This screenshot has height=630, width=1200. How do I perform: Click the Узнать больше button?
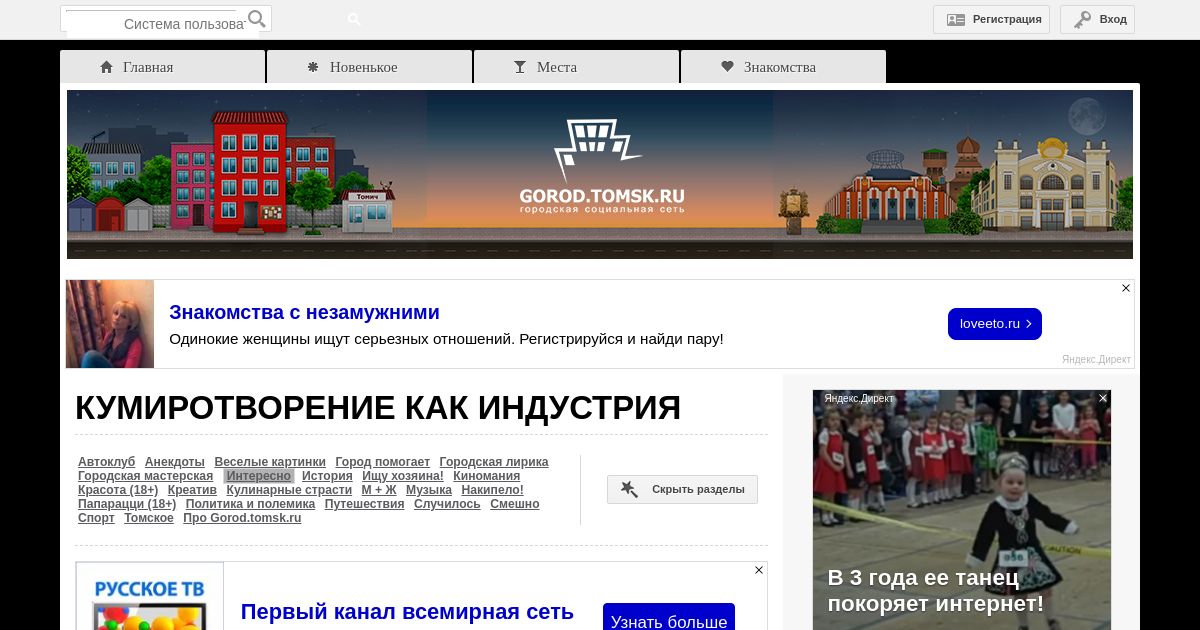[669, 617]
